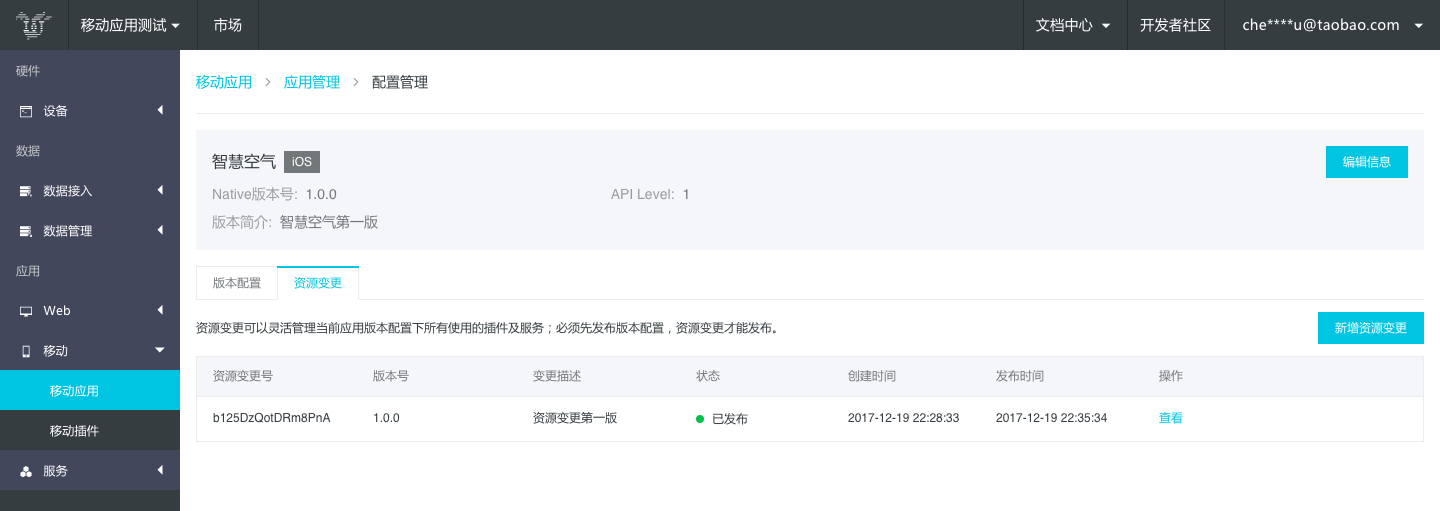Click the publish time 2017-12-19 22:35:34

tap(1052, 418)
